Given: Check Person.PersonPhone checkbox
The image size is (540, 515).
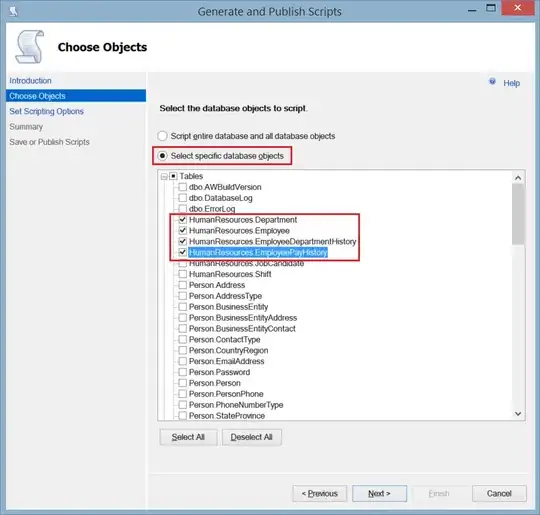Looking at the screenshot, I should (183, 394).
